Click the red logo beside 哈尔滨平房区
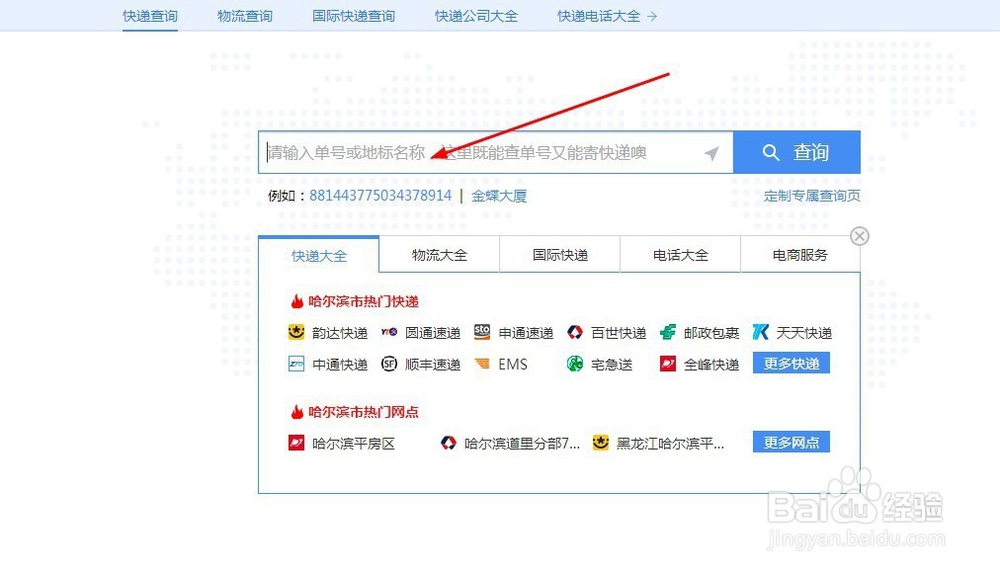The width and height of the screenshot is (1000, 573). [x=297, y=443]
